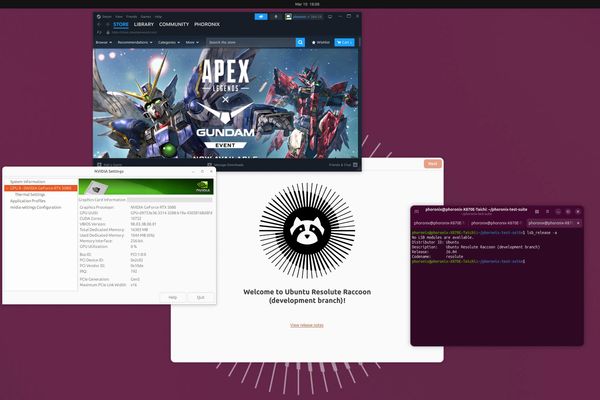Viewport: 600px width, 400px height.
Task: Select Application Profiles in NVIDIA Settings
Action: tap(28, 201)
